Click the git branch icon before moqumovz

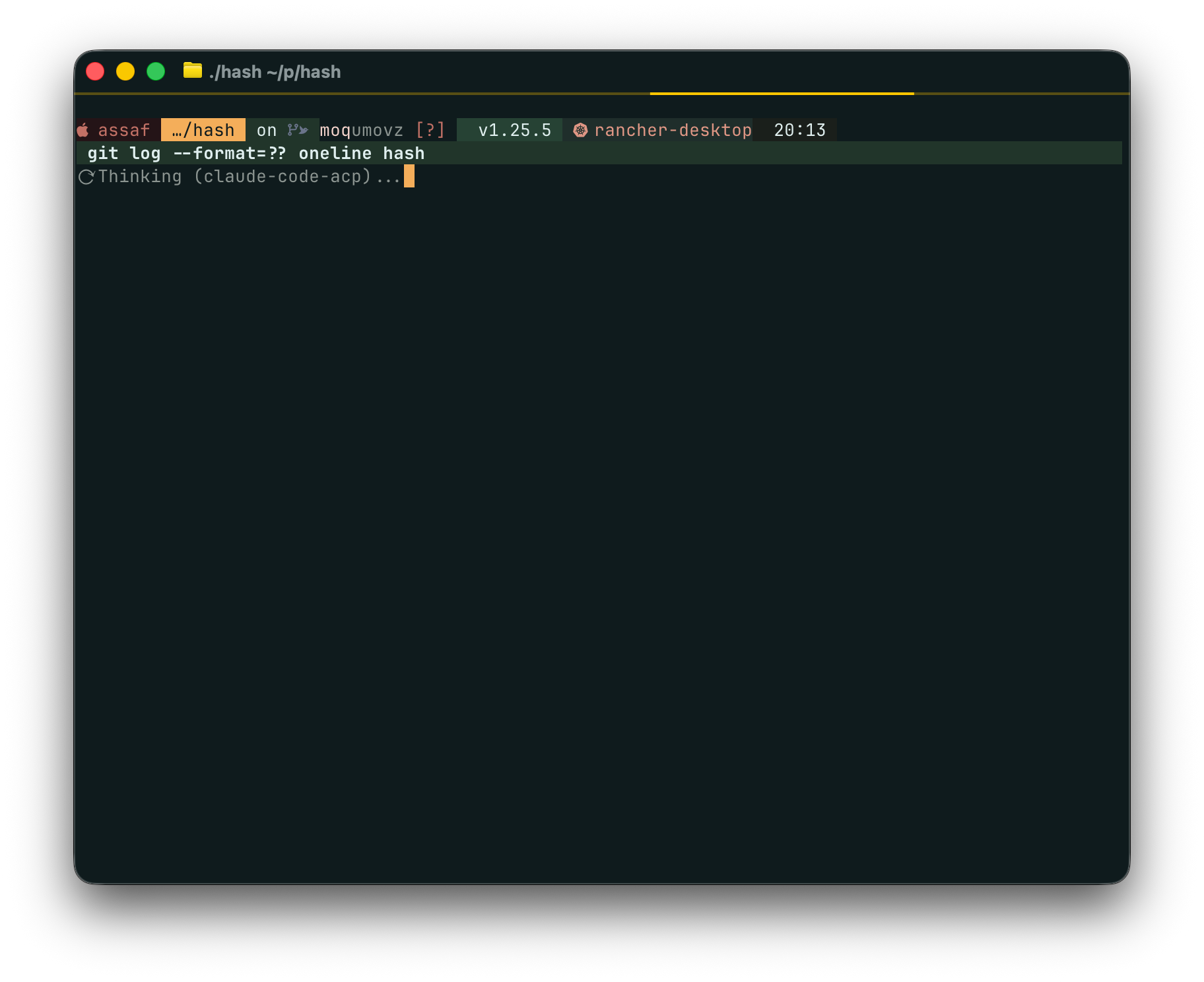pyautogui.click(x=297, y=130)
